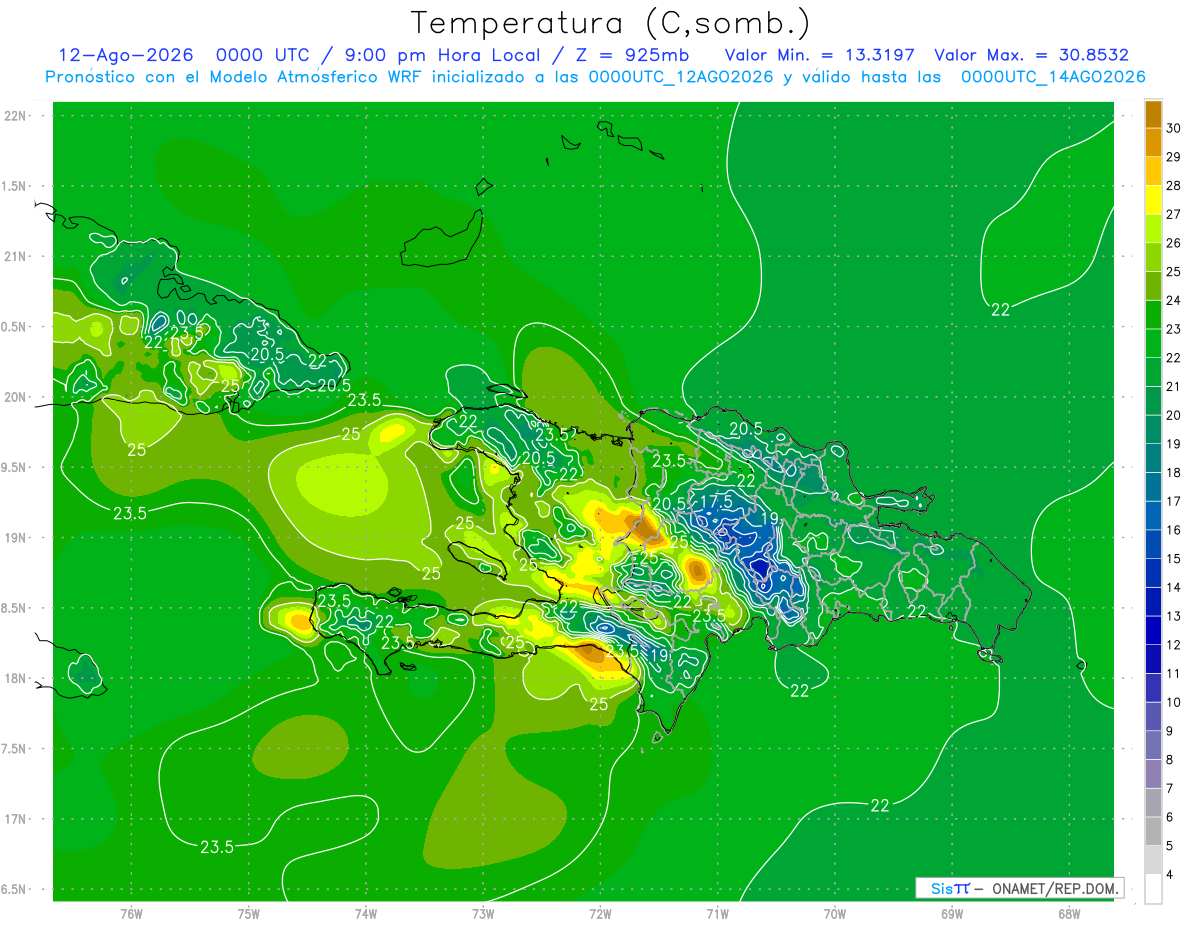Click the legend value '13' on color bar
The height and width of the screenshot is (927, 1200).
tap(1174, 616)
